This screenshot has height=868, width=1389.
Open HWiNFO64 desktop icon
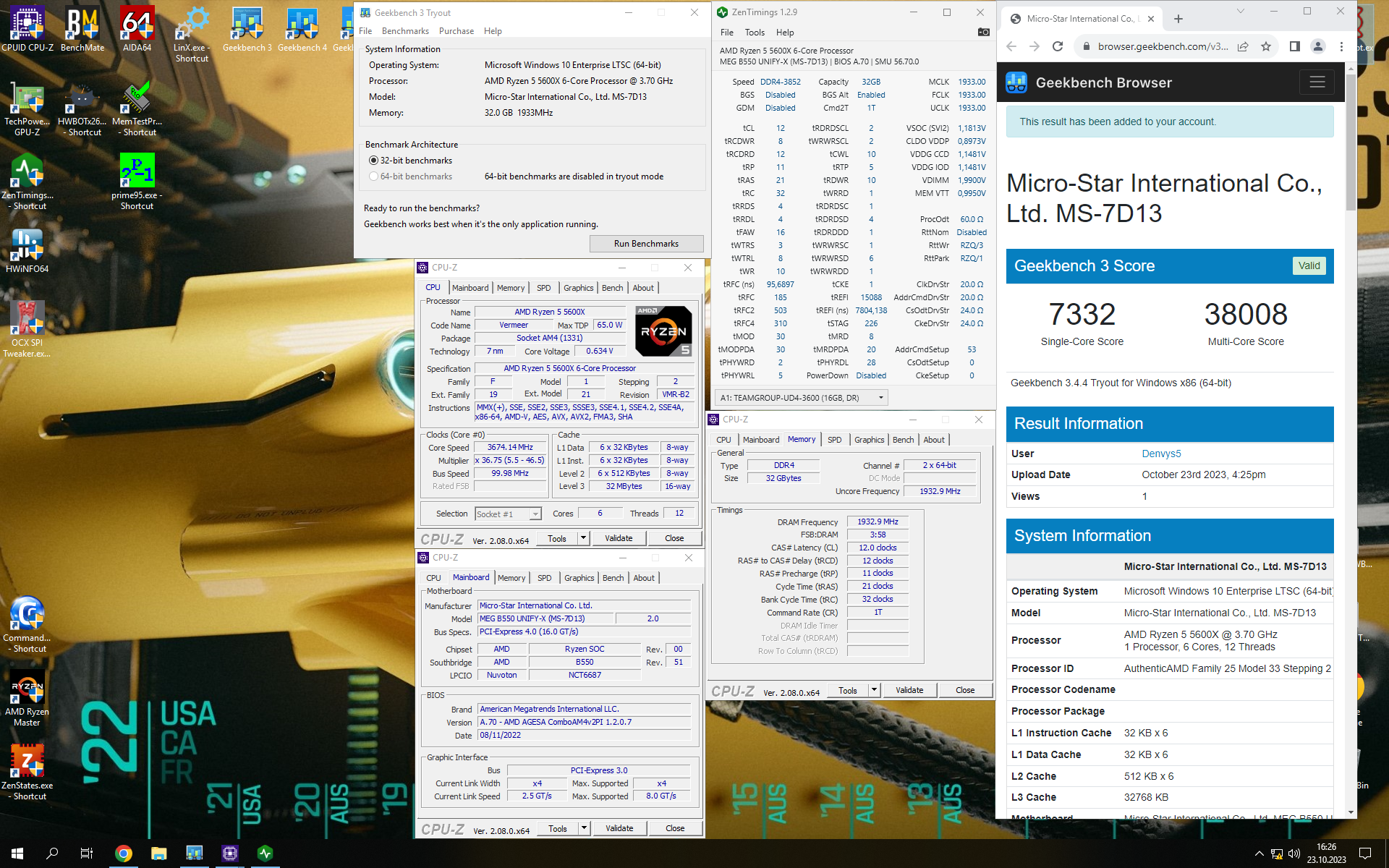pyautogui.click(x=27, y=251)
